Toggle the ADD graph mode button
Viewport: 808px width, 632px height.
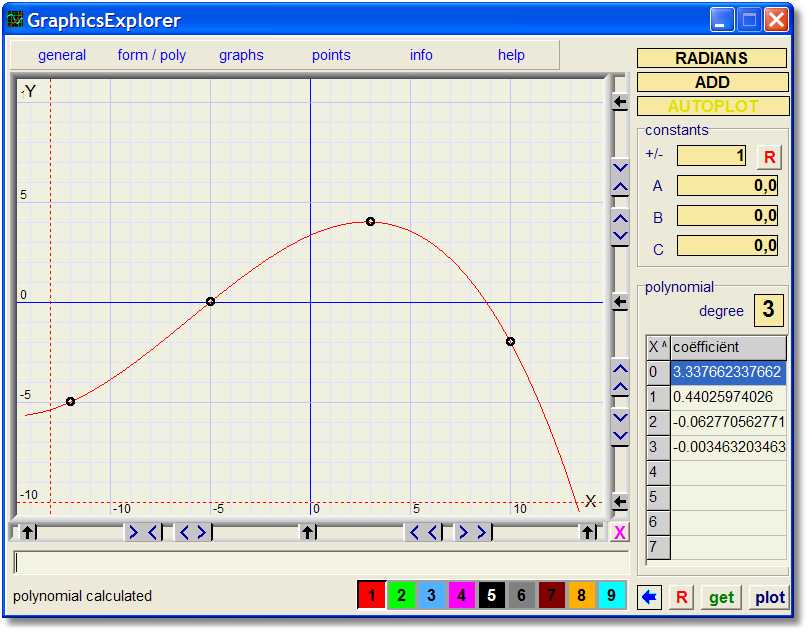click(x=712, y=82)
